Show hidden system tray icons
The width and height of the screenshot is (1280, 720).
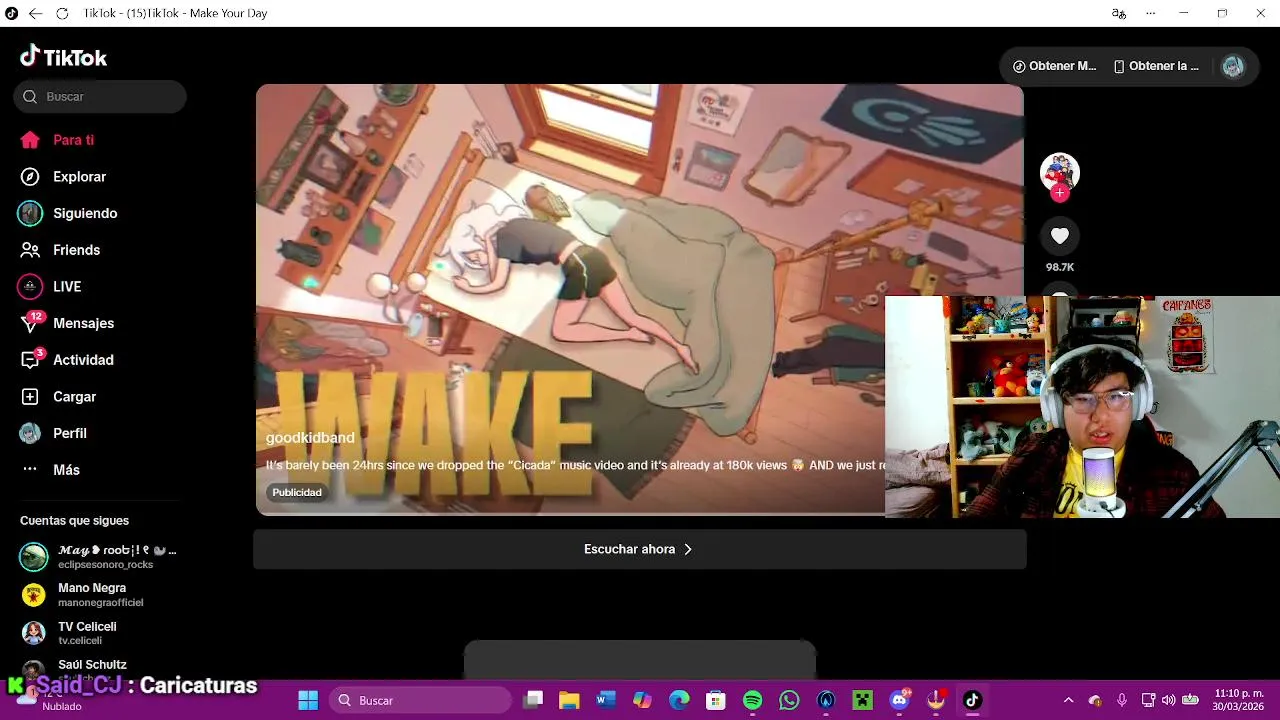coord(1068,700)
